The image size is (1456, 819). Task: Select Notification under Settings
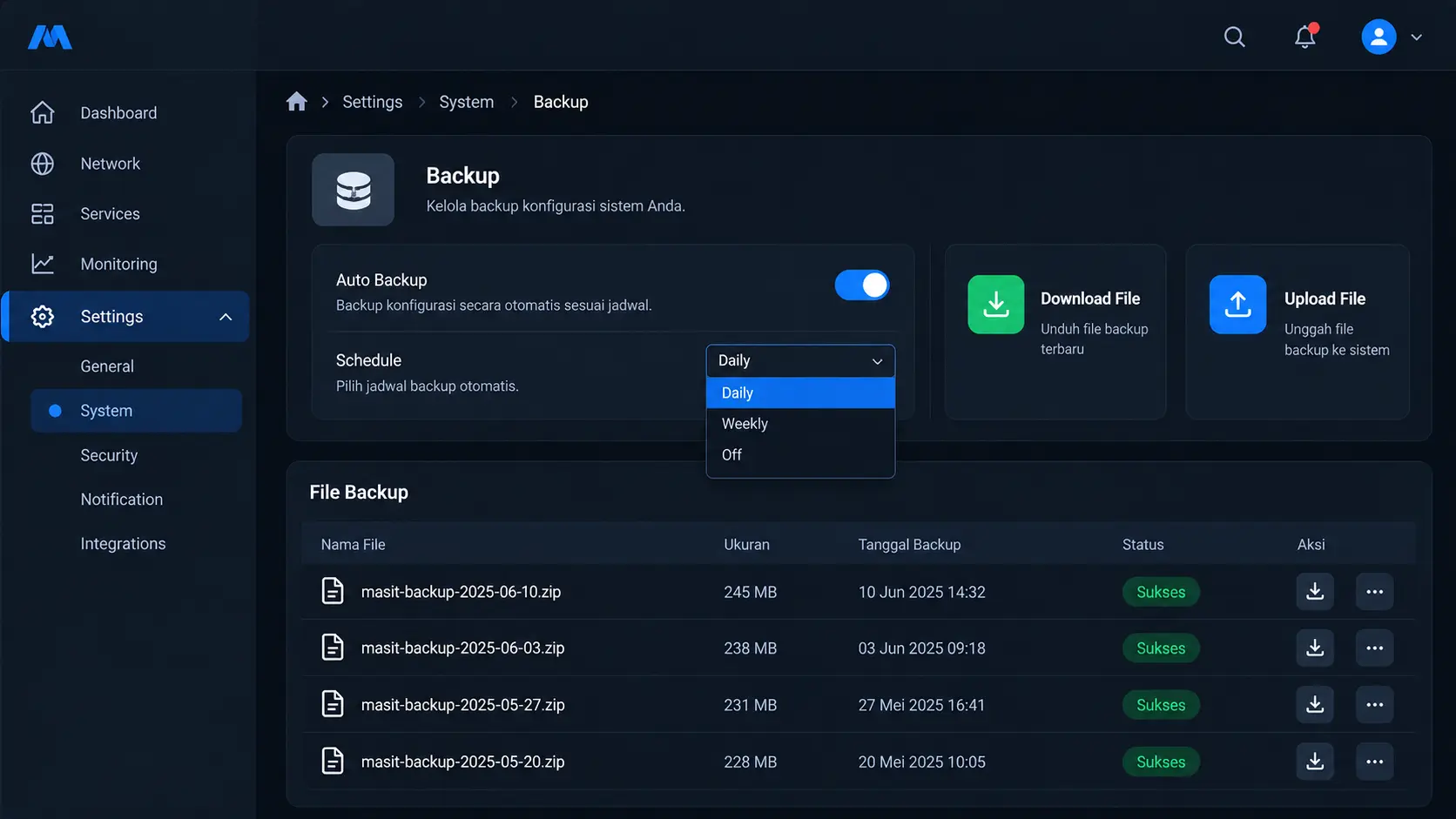[122, 500]
